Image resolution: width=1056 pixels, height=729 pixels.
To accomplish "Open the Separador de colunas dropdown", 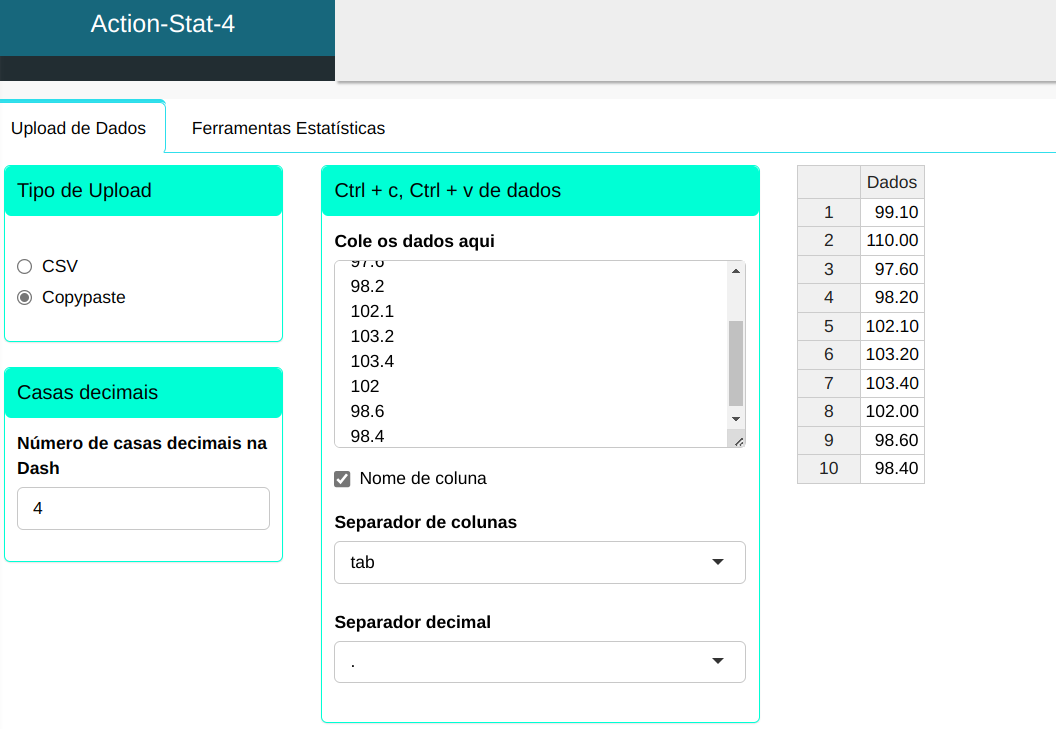I will 539,562.
